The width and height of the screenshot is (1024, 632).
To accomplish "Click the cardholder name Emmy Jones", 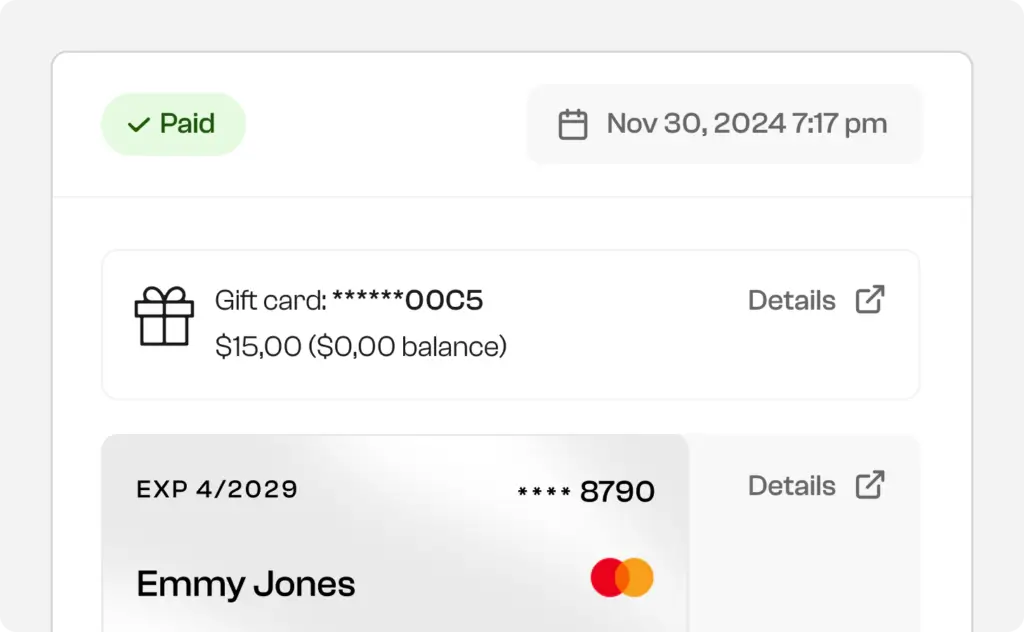I will pyautogui.click(x=246, y=584).
